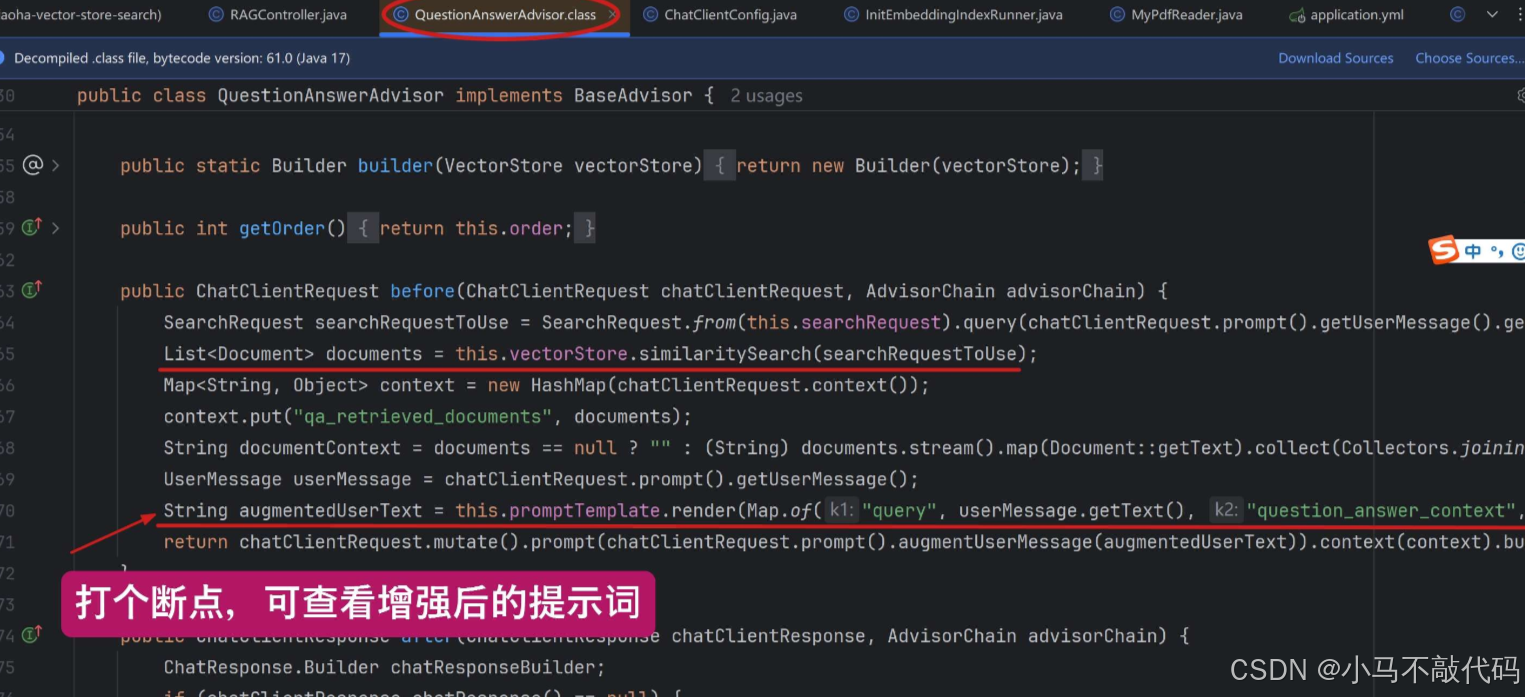Click the InitEmbeddingIndexRunner.java class icon
The image size is (1525, 697).
[851, 15]
